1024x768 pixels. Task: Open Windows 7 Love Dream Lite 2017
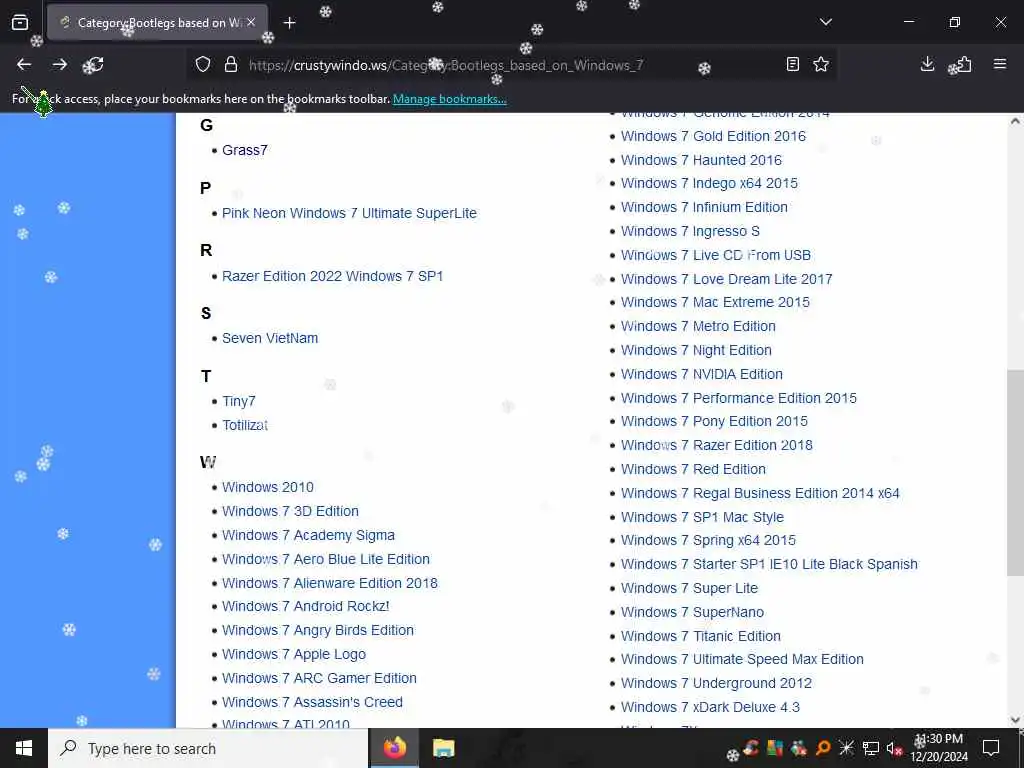point(727,280)
